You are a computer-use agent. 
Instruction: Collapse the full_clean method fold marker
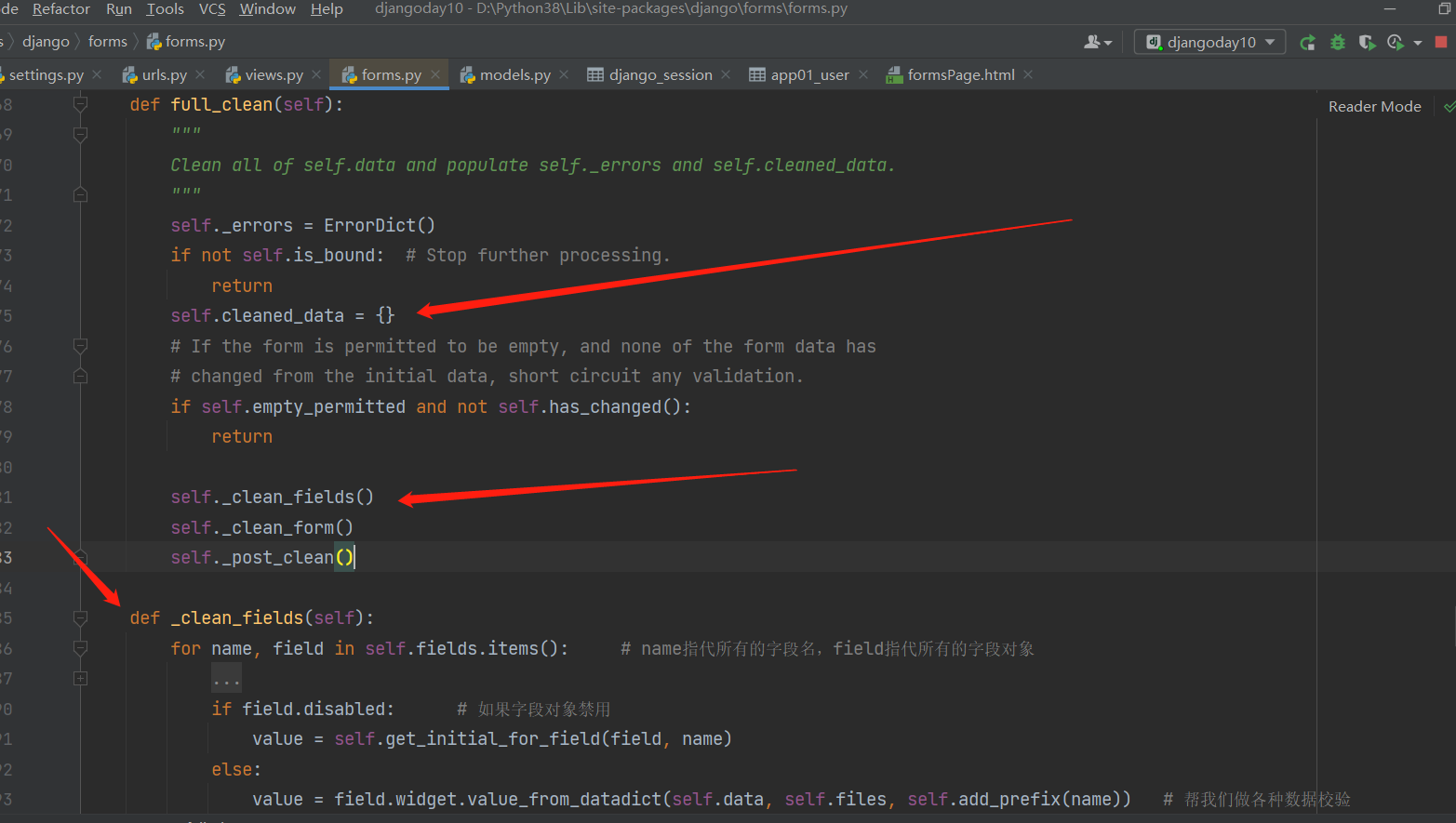point(80,104)
